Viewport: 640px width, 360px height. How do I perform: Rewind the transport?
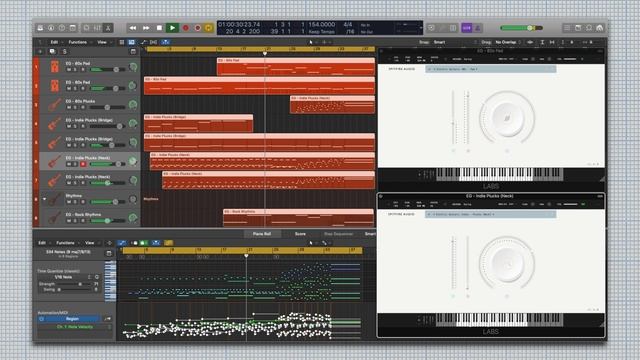(133, 28)
